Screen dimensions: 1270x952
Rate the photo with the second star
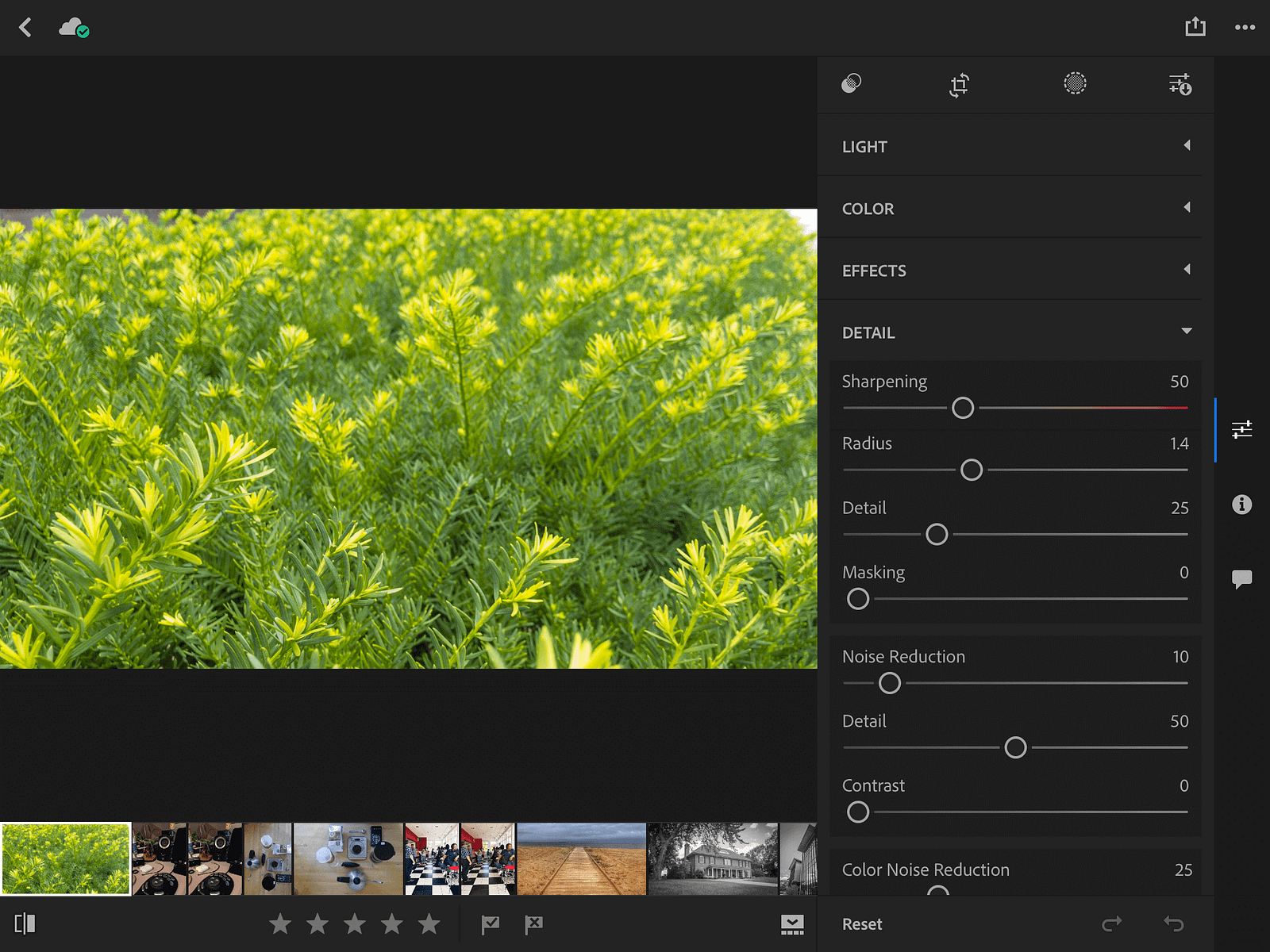click(x=317, y=923)
